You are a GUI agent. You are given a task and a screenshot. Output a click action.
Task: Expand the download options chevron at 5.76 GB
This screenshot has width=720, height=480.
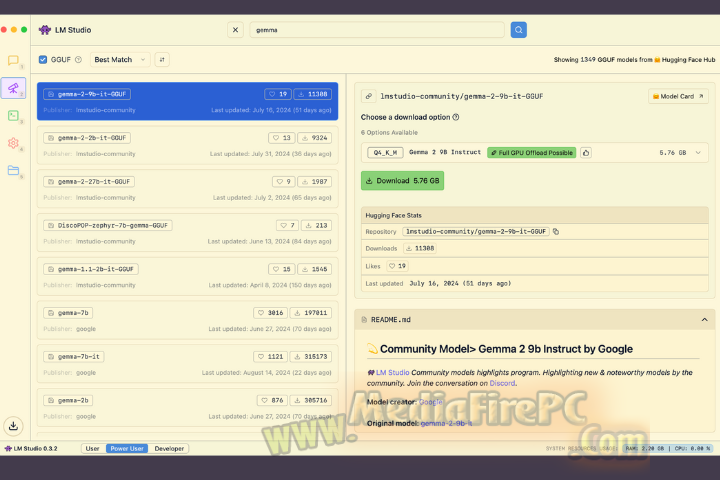click(698, 152)
